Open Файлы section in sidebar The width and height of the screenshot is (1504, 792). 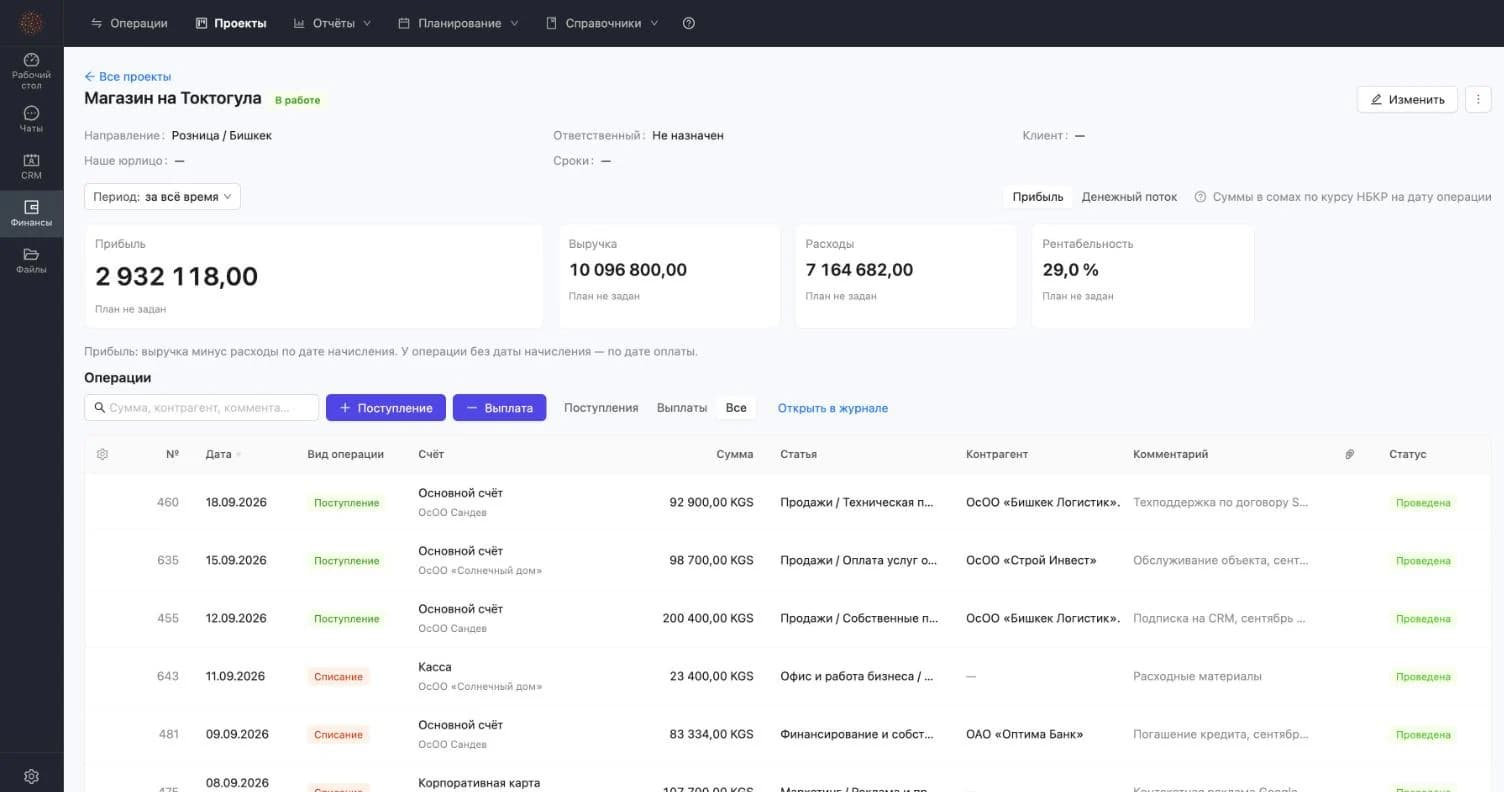pos(31,261)
